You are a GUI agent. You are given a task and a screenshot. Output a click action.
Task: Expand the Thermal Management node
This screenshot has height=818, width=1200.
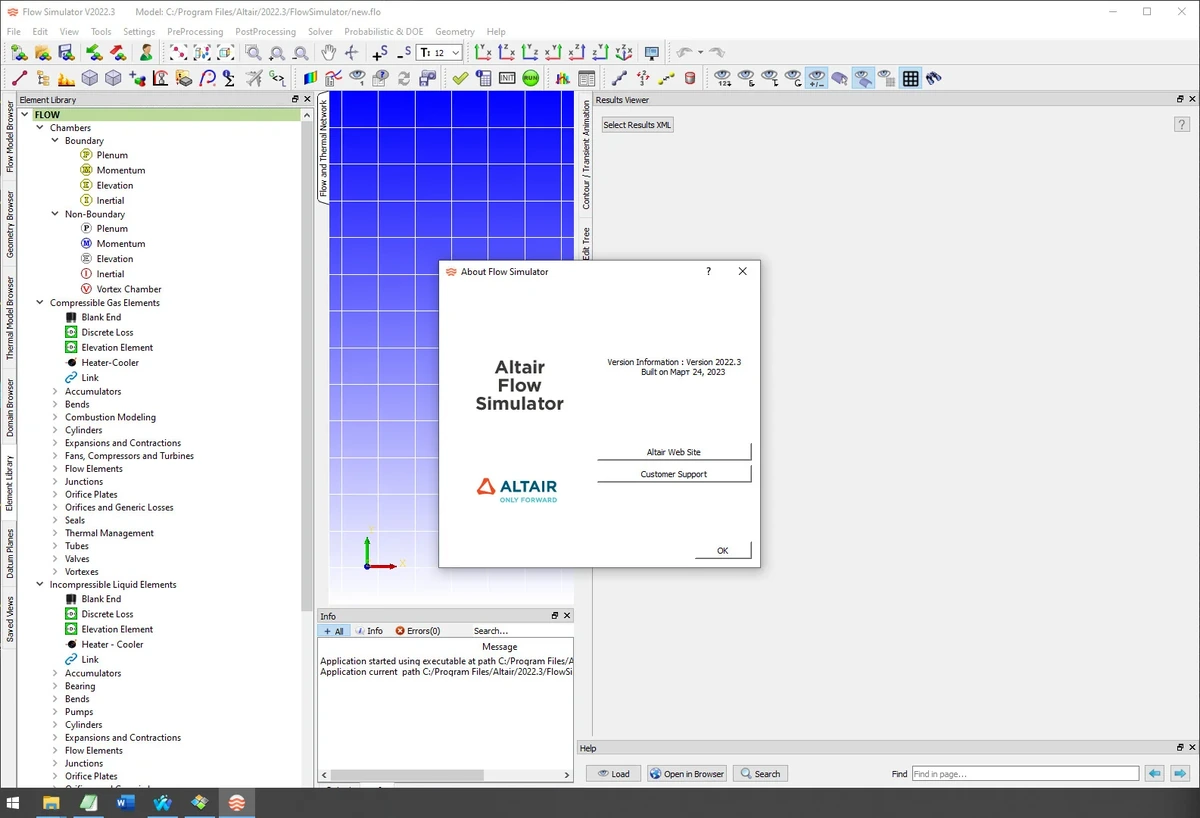[x=55, y=533]
